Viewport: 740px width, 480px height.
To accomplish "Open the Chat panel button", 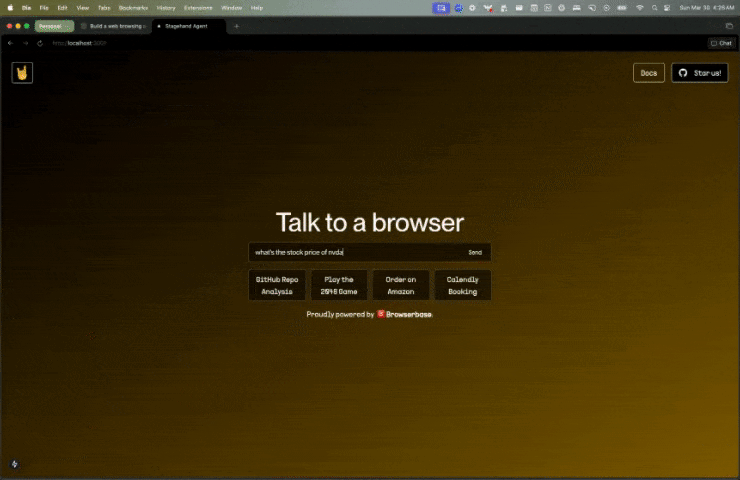I will coord(721,43).
